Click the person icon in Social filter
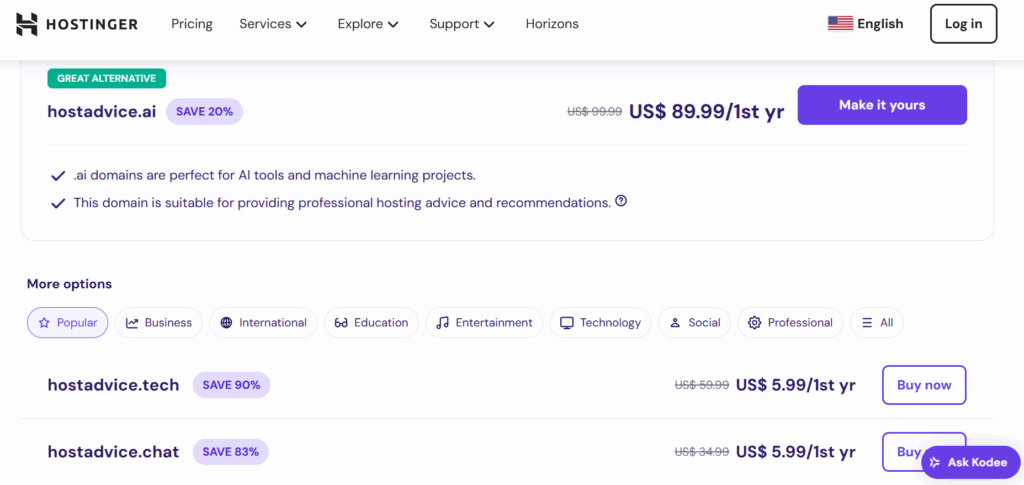 675,322
